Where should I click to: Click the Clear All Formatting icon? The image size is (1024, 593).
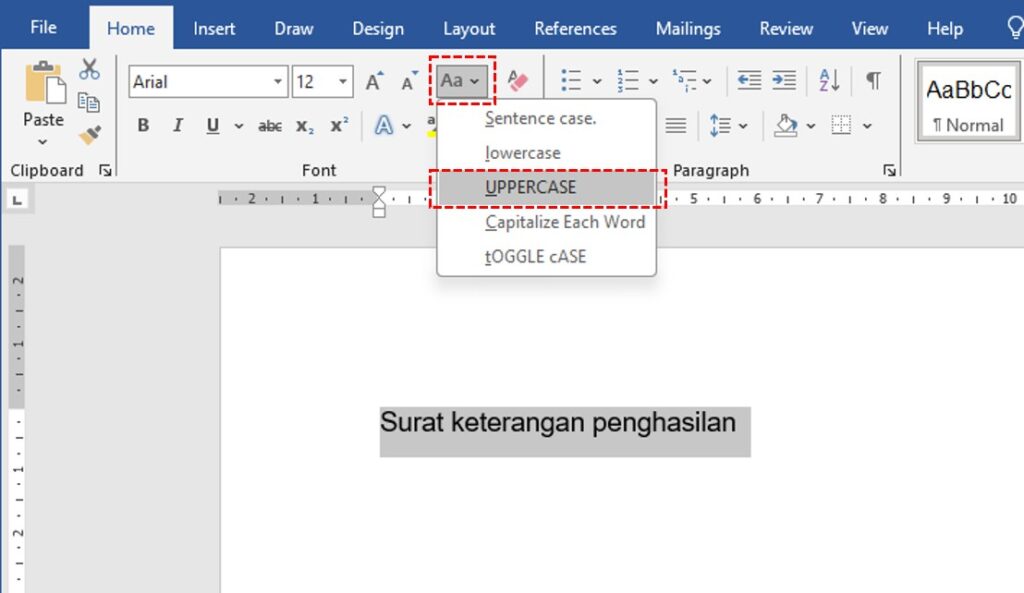point(518,80)
